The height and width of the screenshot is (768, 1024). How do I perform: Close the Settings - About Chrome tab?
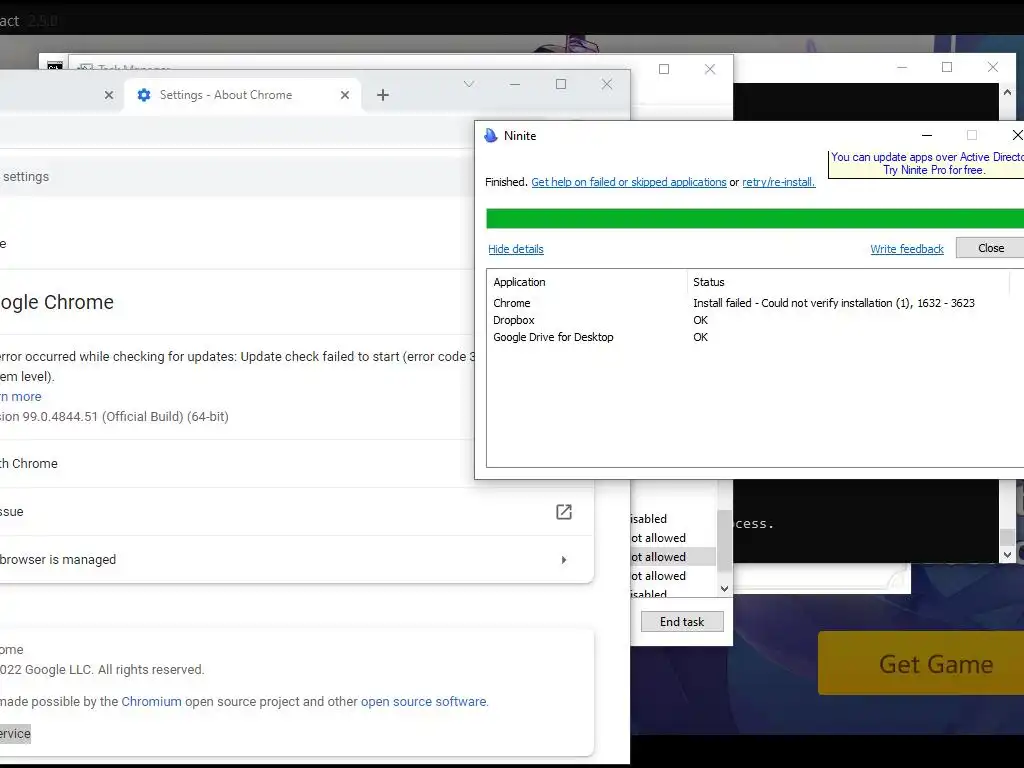point(345,95)
